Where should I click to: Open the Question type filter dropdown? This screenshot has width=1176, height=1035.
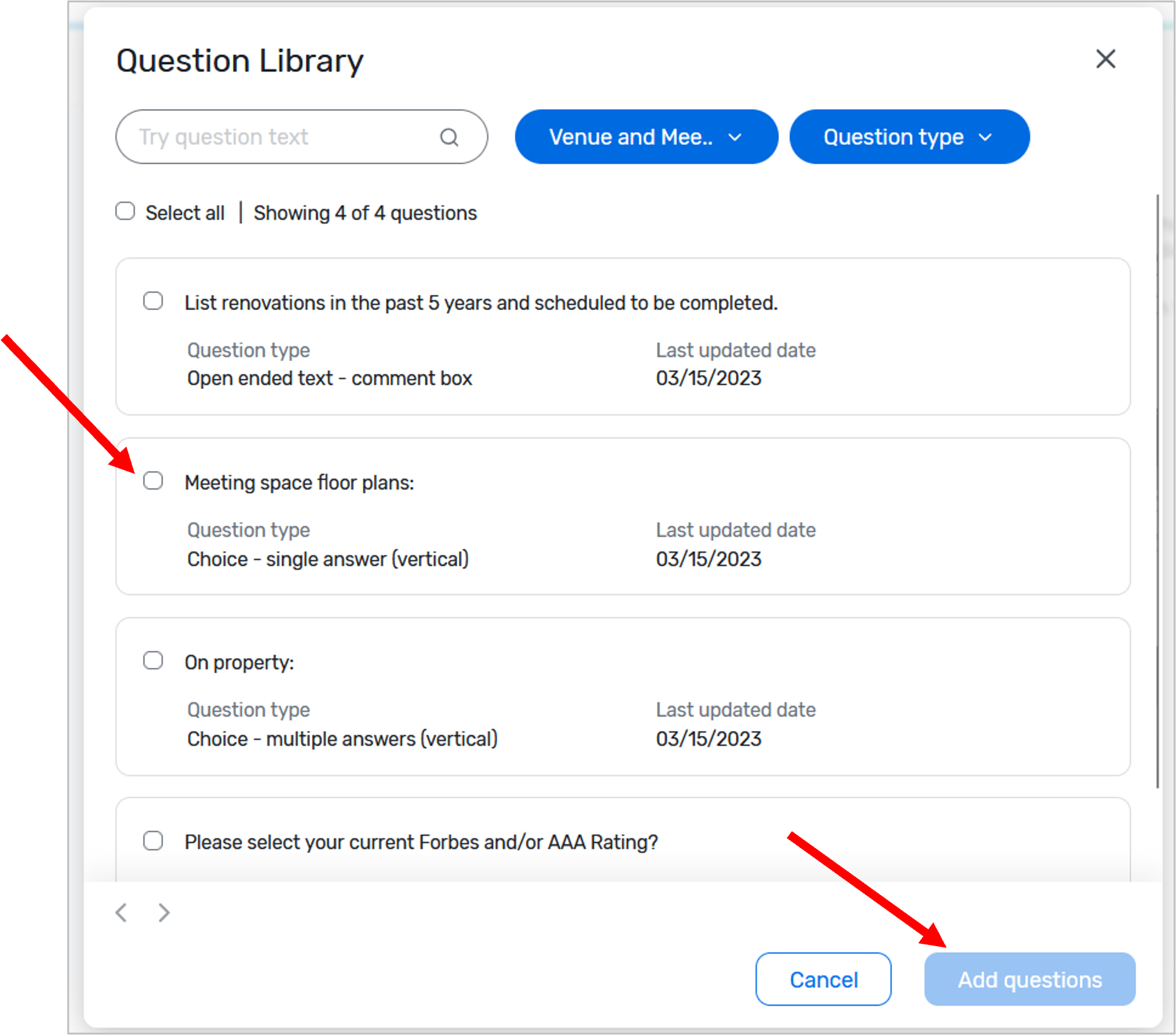(909, 137)
